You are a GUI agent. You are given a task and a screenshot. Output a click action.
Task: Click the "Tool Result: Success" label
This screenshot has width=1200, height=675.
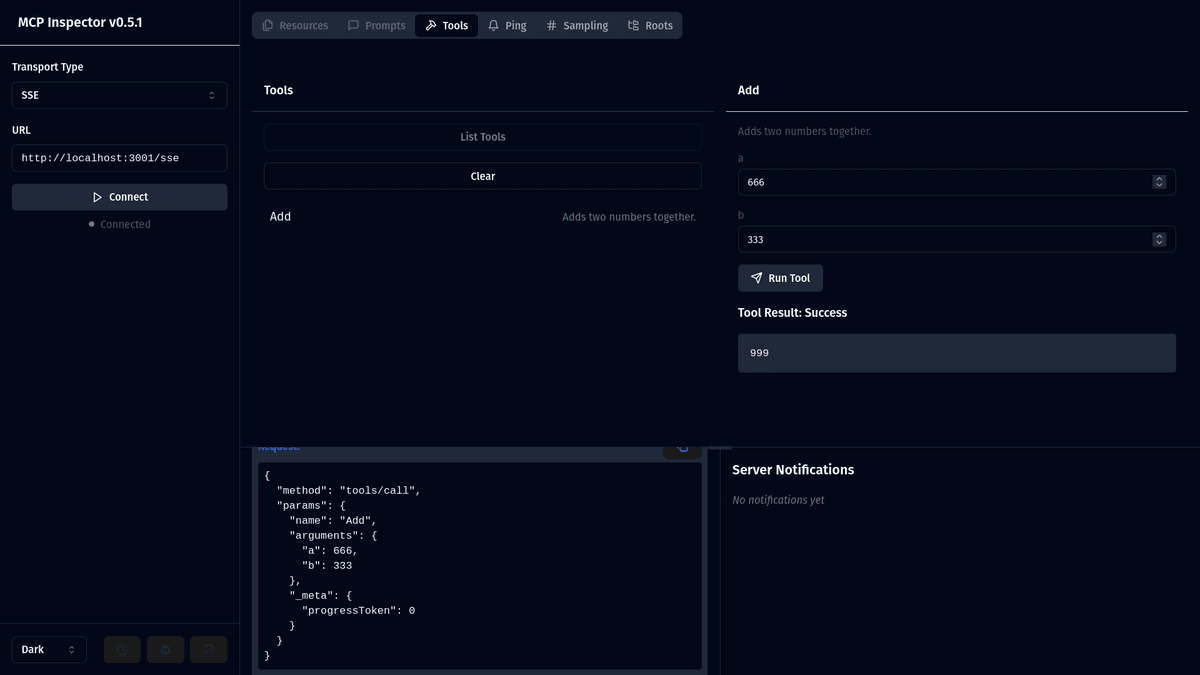(792, 313)
